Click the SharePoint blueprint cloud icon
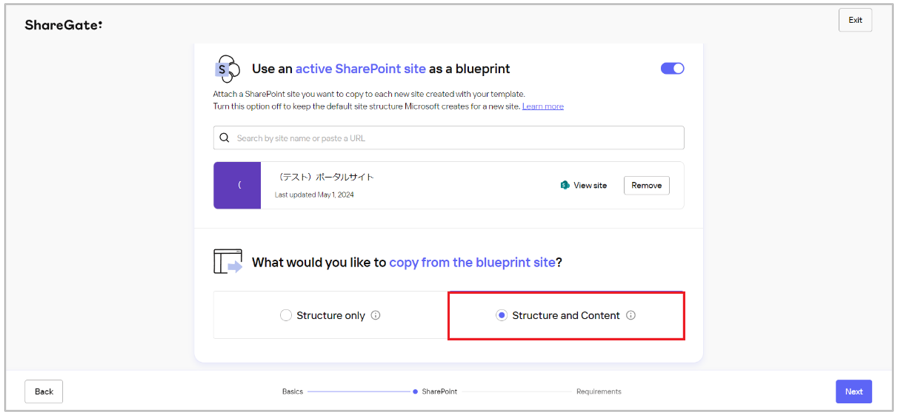This screenshot has height=415, width=897. pyautogui.click(x=228, y=69)
